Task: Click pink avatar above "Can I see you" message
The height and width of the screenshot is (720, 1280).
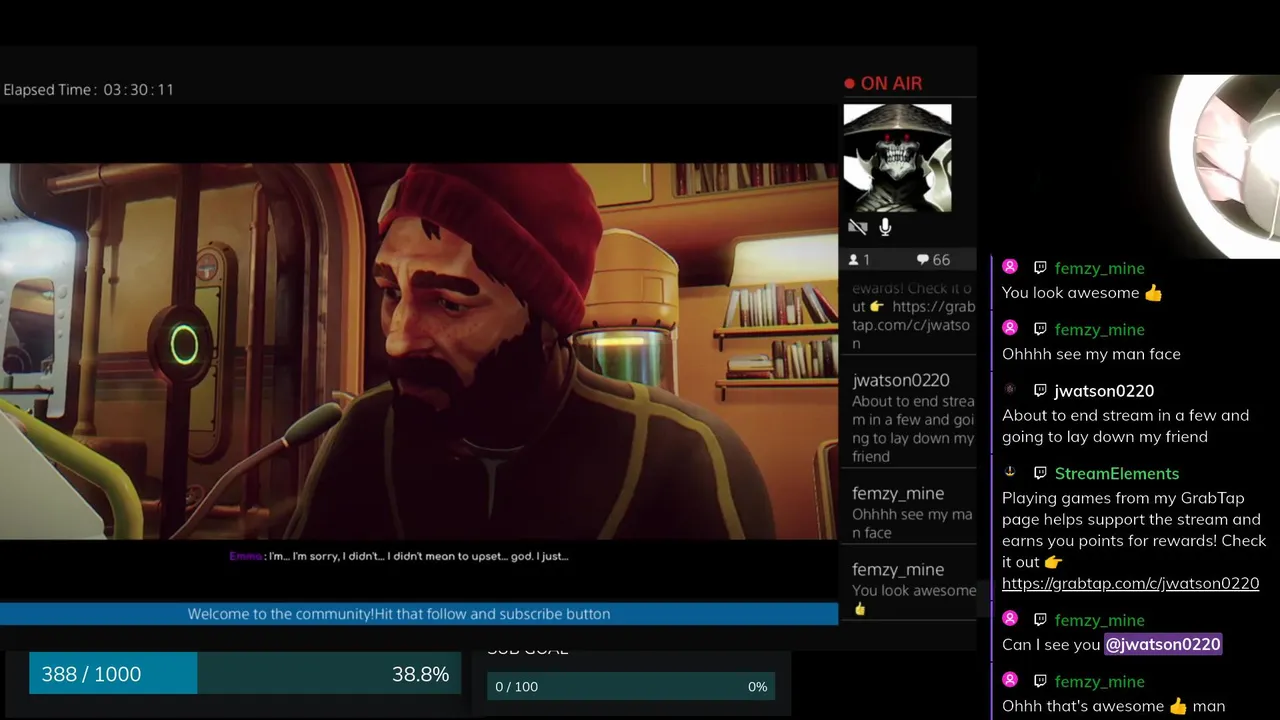Action: 1010,619
